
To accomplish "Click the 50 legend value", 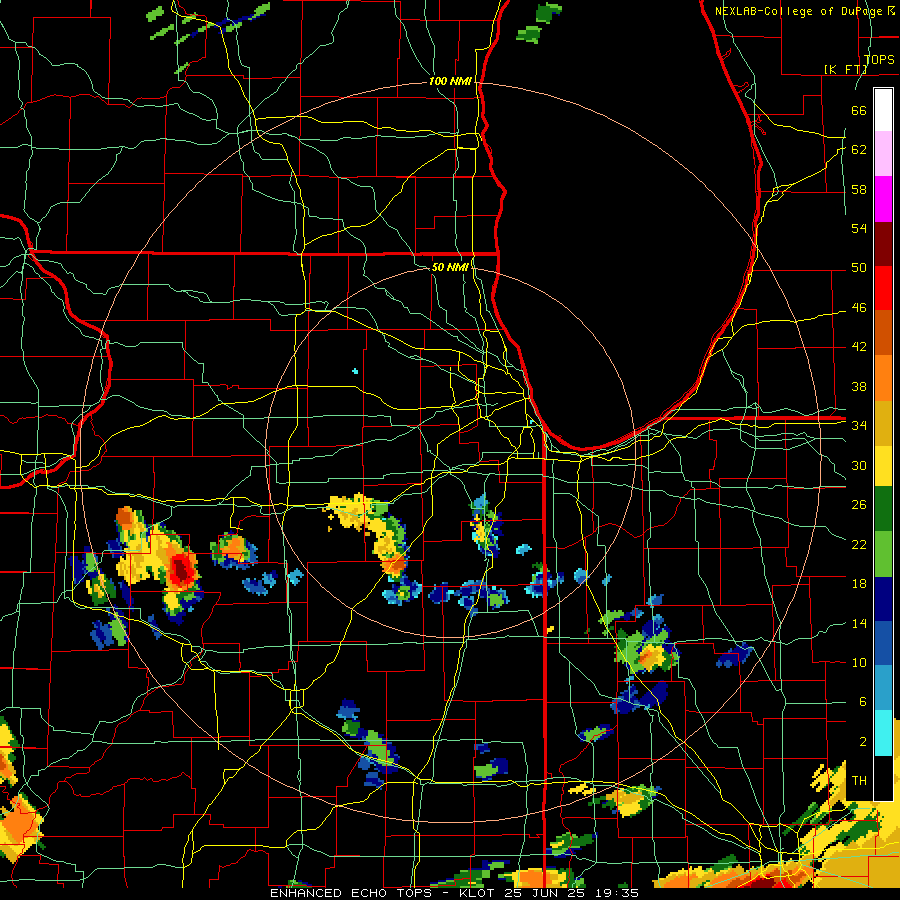I will click(859, 267).
